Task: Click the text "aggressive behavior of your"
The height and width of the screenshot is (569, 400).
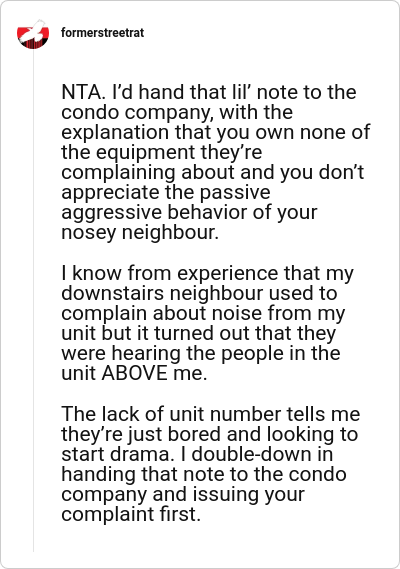Action: click(x=189, y=212)
